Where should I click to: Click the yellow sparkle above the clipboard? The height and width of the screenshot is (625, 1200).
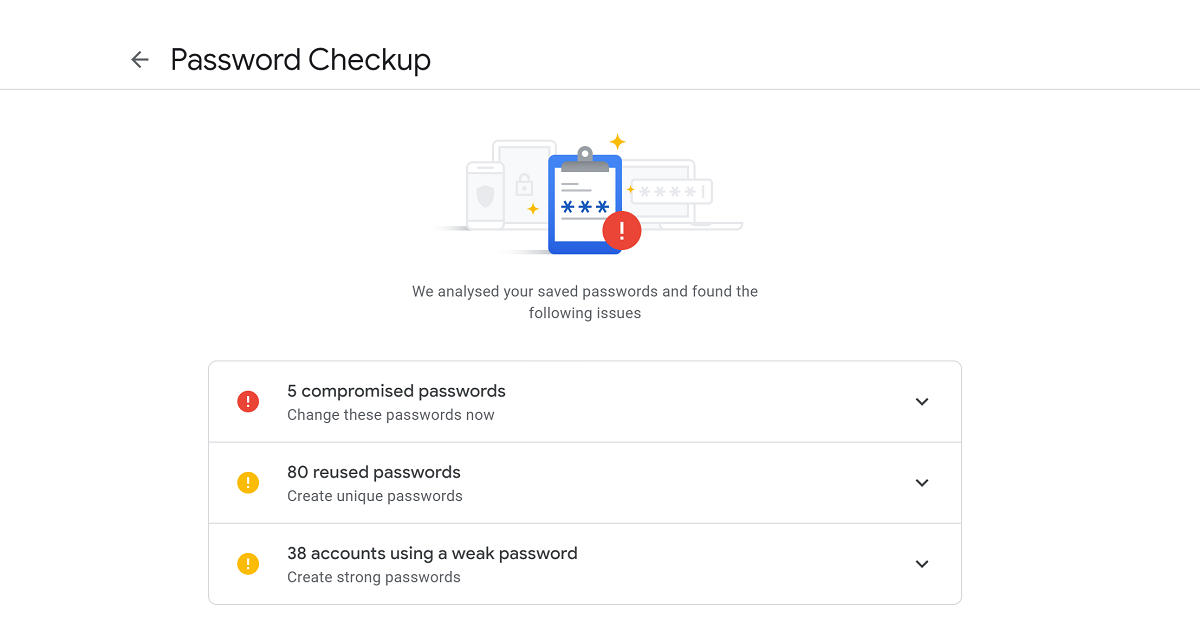[x=618, y=142]
